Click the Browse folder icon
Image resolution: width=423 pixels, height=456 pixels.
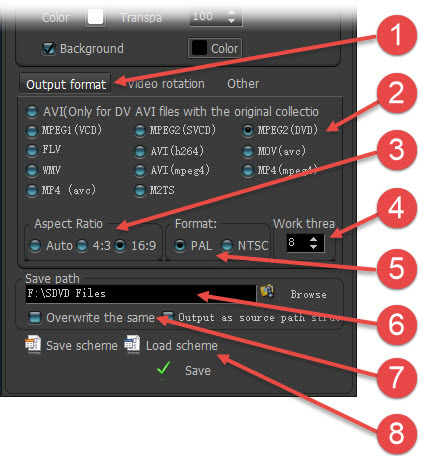pos(267,292)
